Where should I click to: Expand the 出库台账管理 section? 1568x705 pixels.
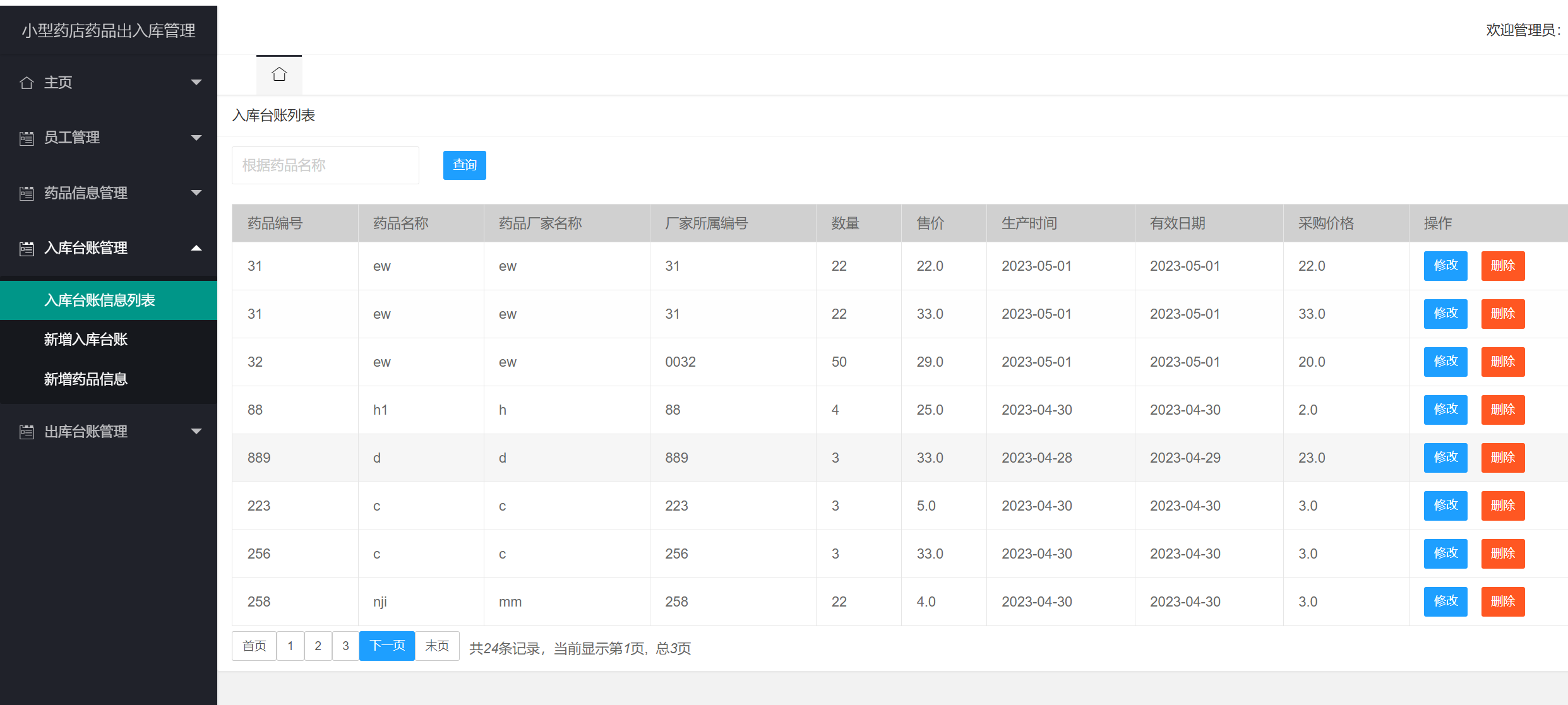tap(196, 431)
